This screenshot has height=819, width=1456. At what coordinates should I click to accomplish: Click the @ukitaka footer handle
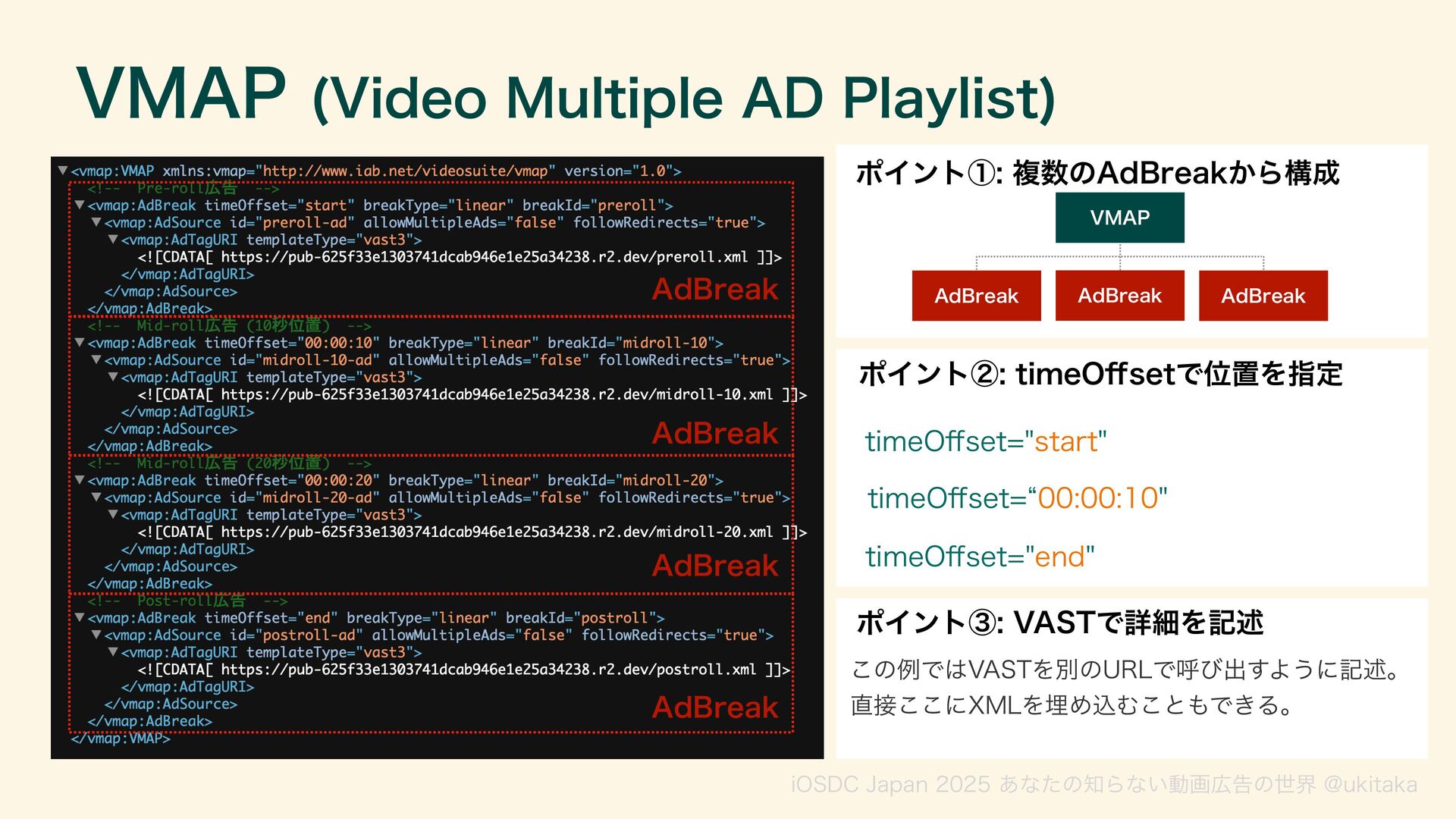[1370, 784]
